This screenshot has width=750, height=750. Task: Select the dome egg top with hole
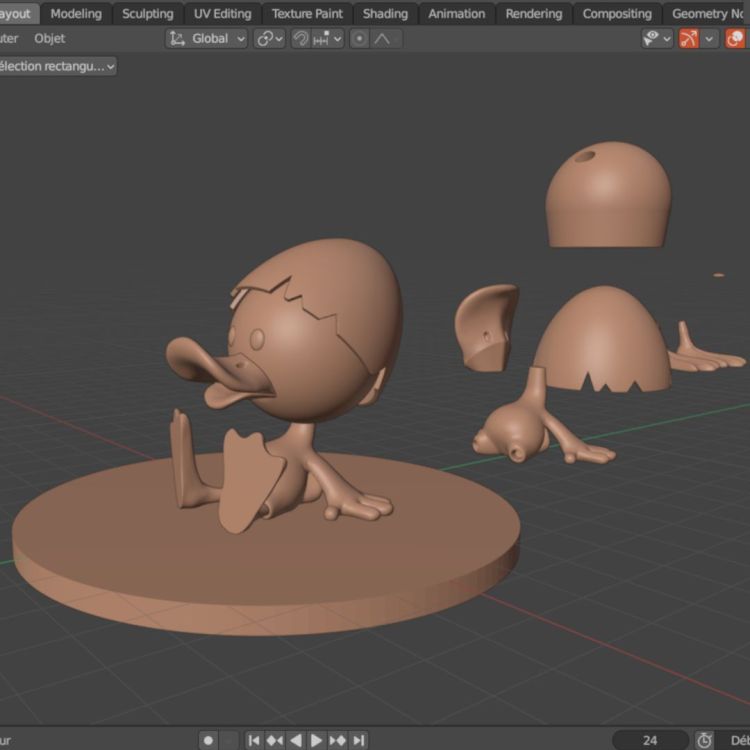point(608,196)
